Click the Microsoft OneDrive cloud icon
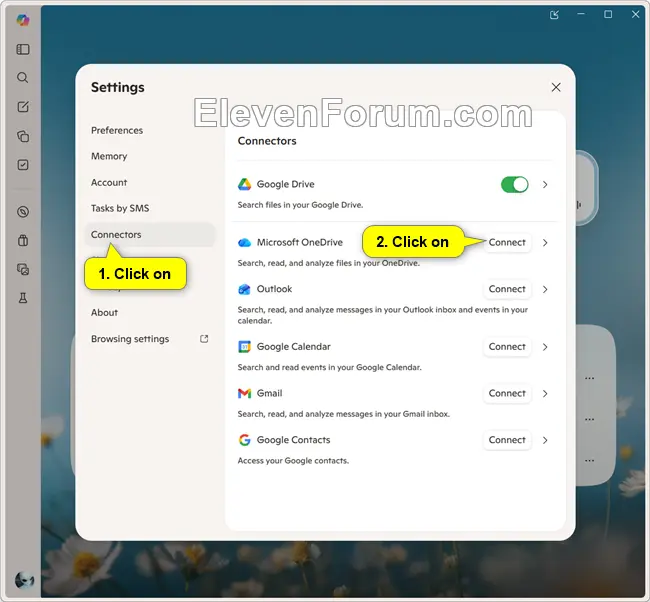This screenshot has height=602, width=650. (x=245, y=242)
